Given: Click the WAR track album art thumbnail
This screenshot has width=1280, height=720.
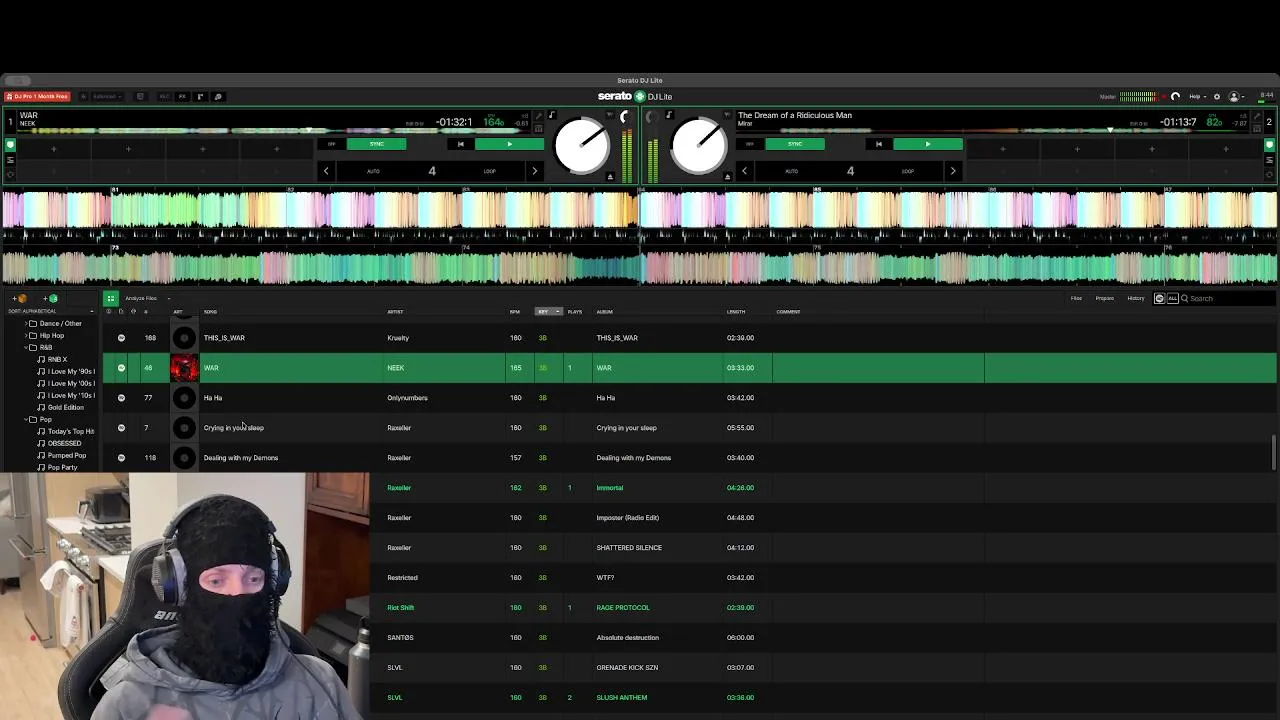Looking at the screenshot, I should pos(184,368).
